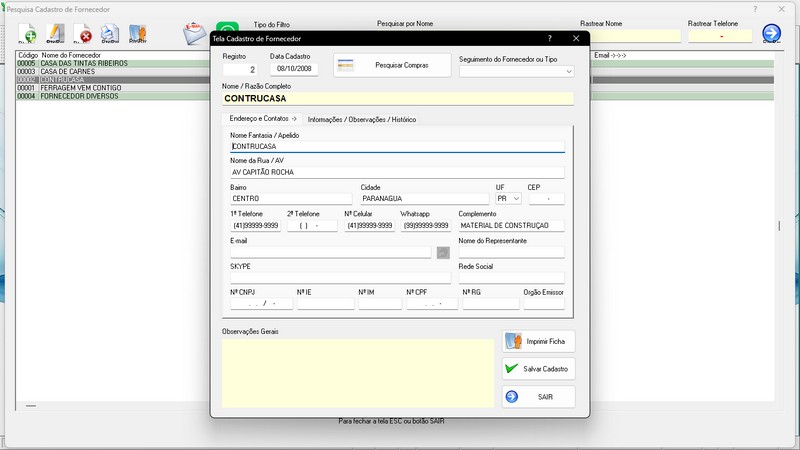Image resolution: width=800 pixels, height=450 pixels.
Task: Click the CEP input field
Action: point(546,198)
